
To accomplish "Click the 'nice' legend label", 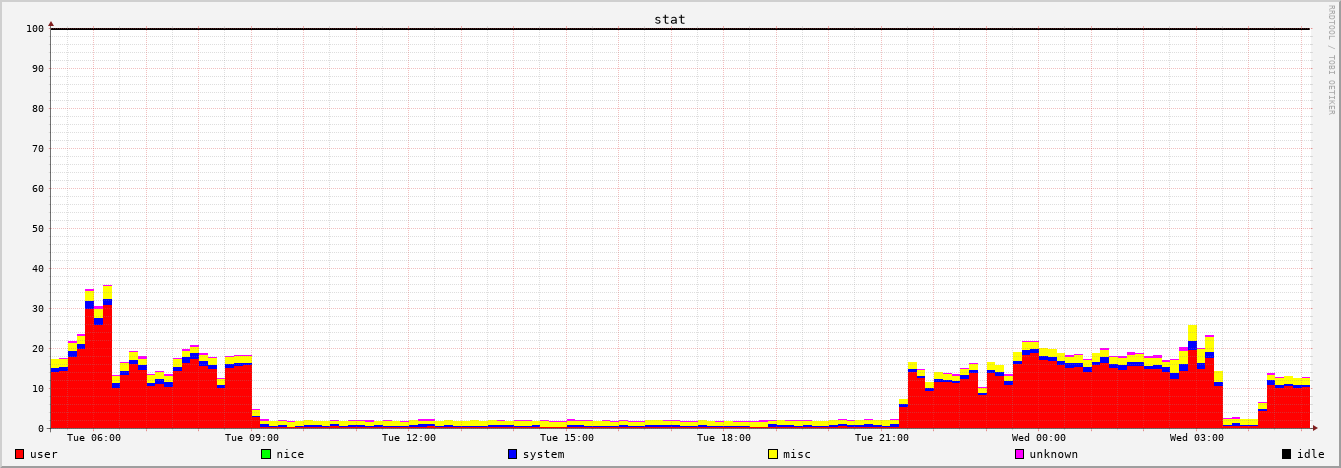I will click(289, 454).
